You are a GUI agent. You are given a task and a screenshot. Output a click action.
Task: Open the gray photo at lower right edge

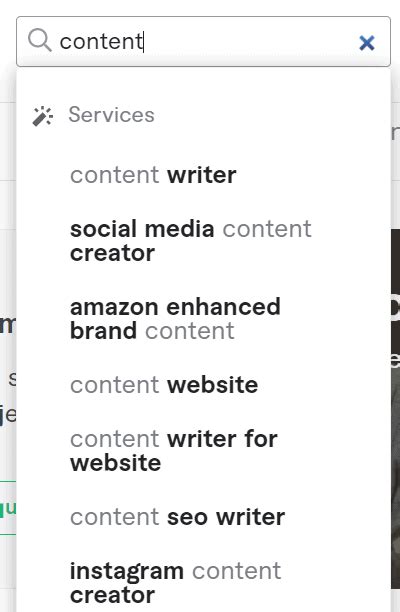tap(395, 476)
